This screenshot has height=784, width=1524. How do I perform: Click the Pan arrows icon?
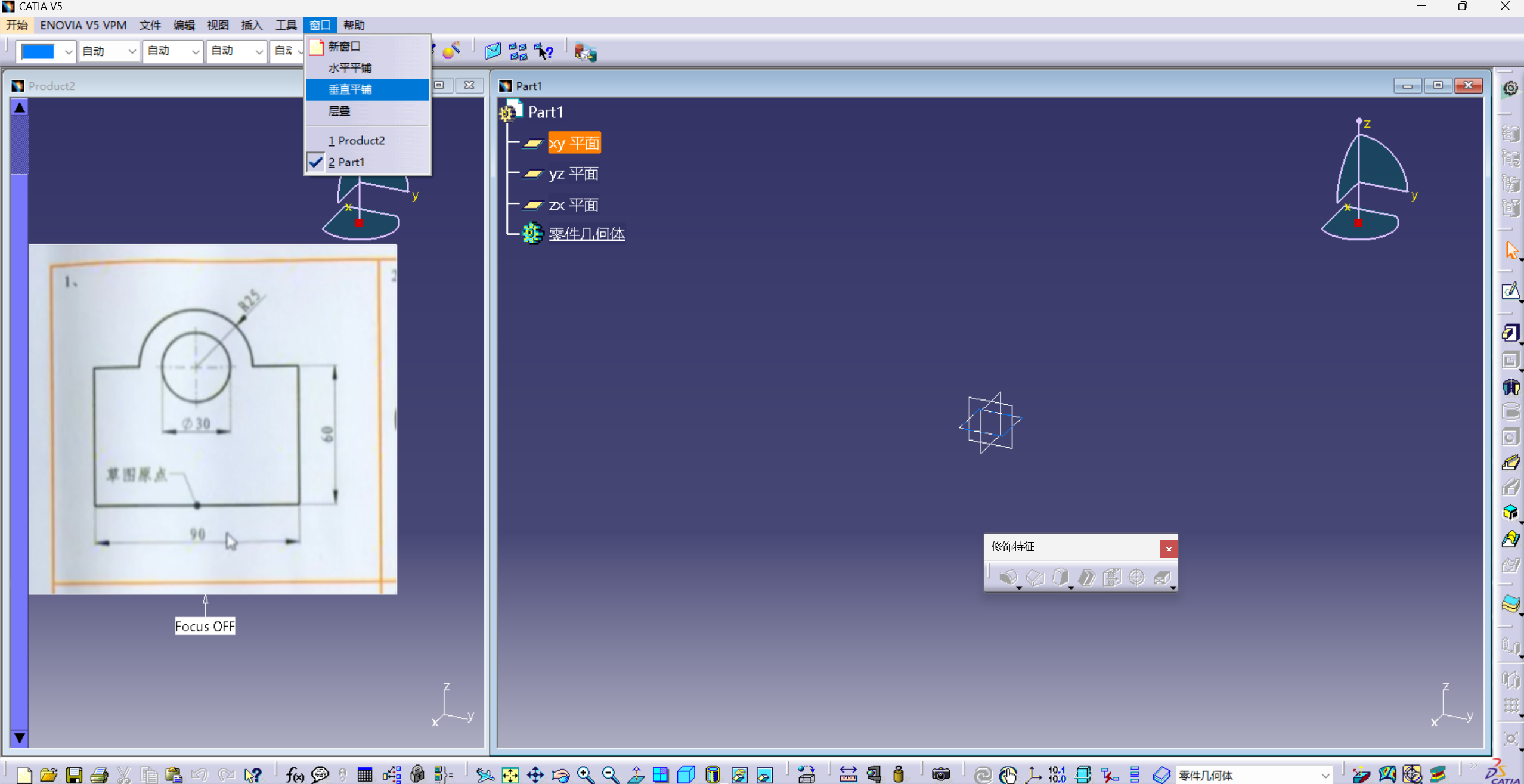[535, 774]
